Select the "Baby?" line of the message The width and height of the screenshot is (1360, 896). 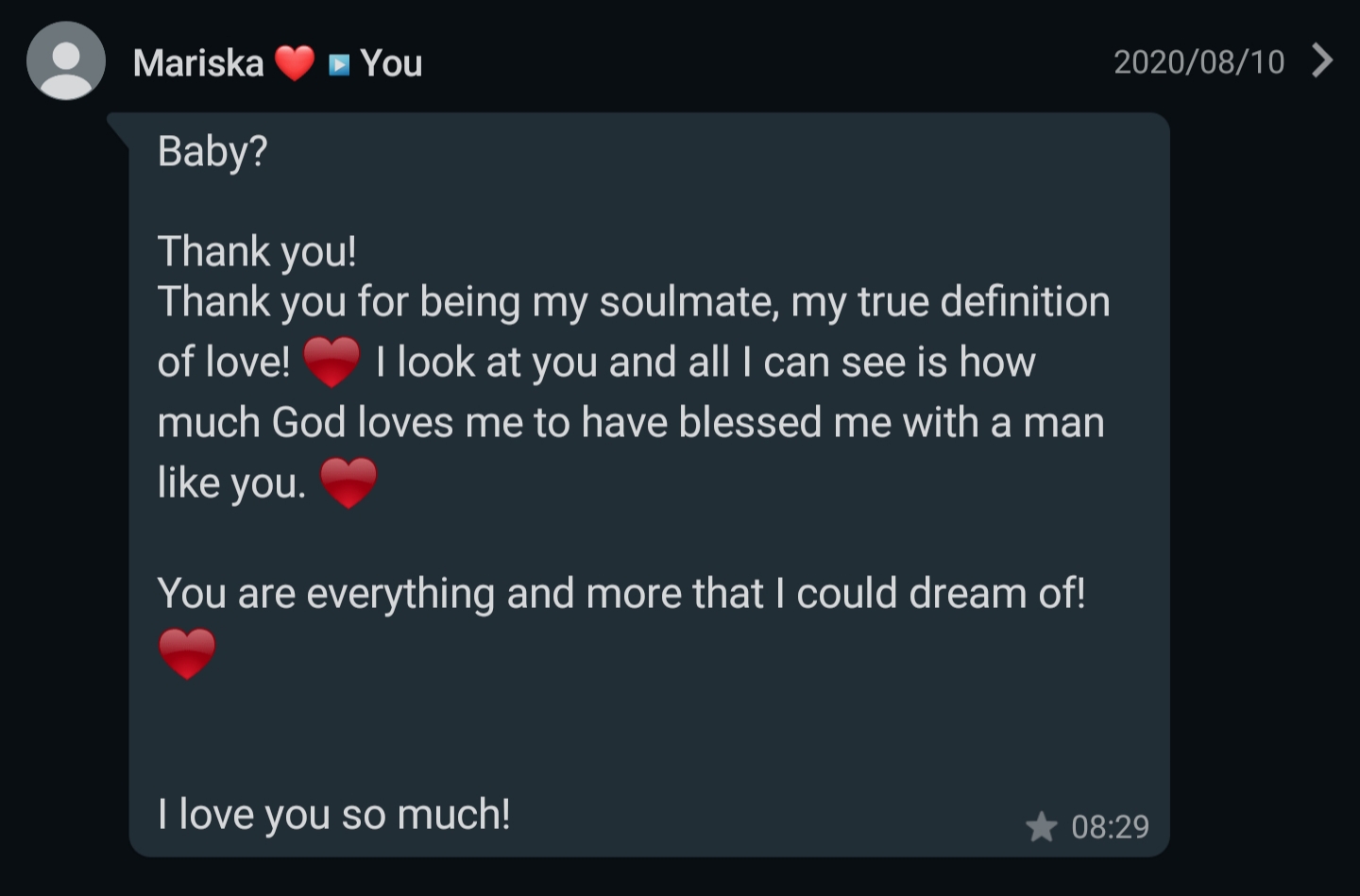tap(212, 151)
